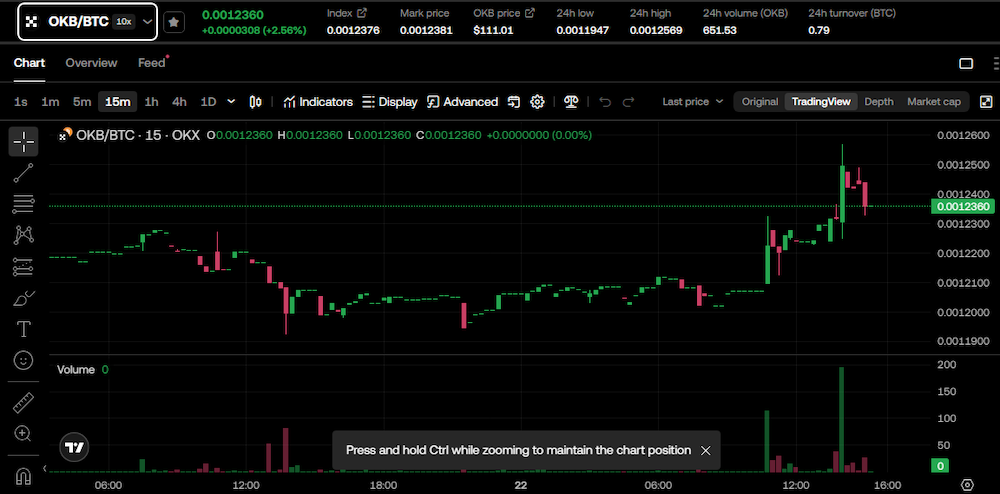Open the Indicators panel
The height and width of the screenshot is (494, 1000).
318,102
